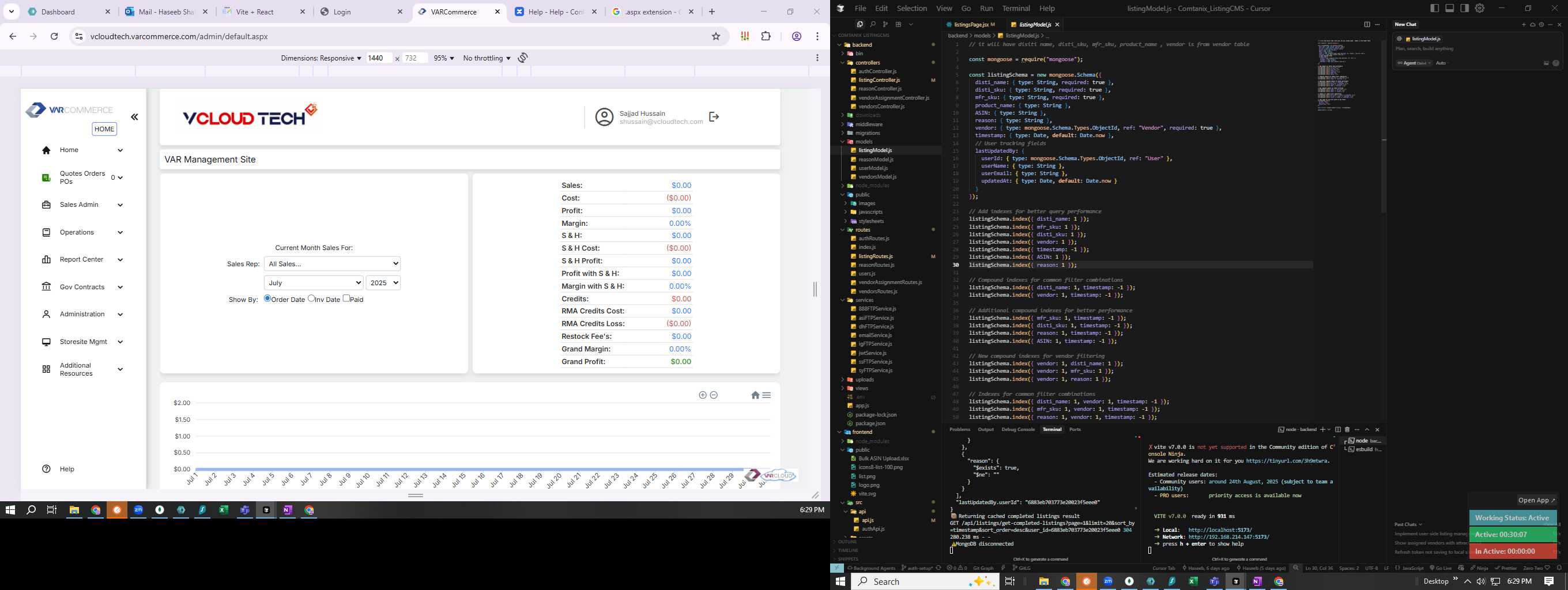Click the Go Live status bar item

coord(1440,568)
